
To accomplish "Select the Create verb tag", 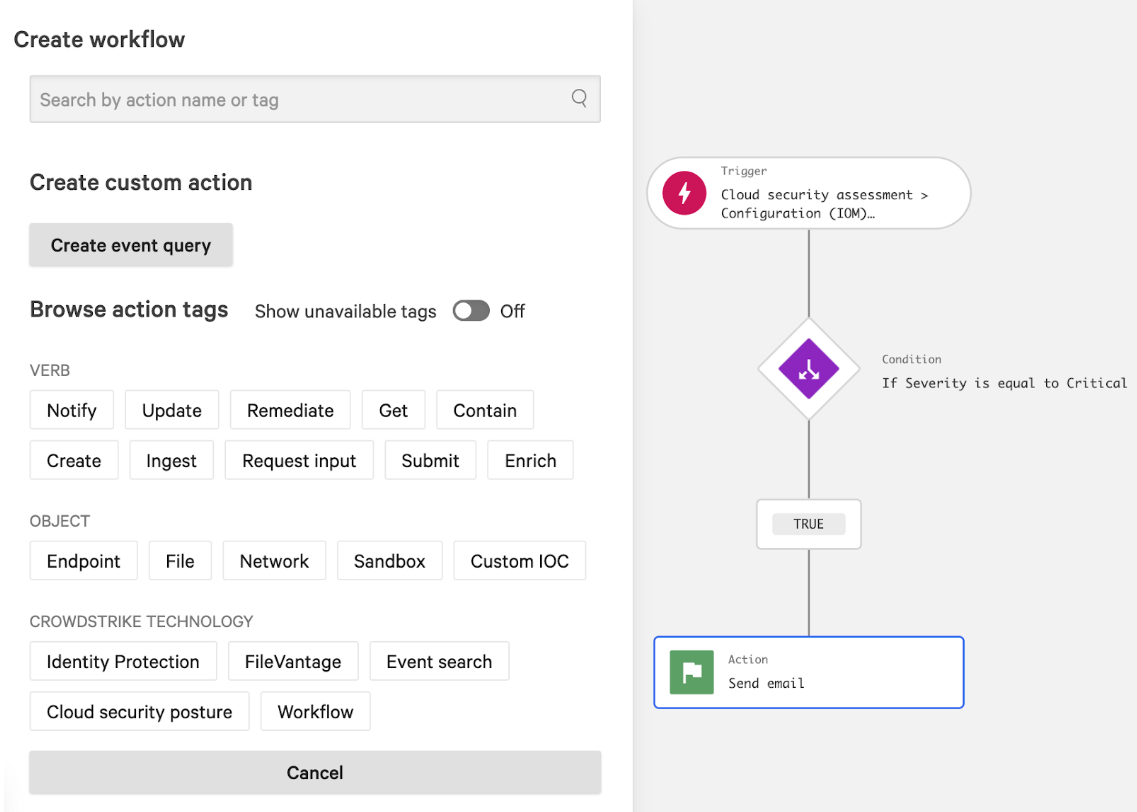I will [74, 460].
